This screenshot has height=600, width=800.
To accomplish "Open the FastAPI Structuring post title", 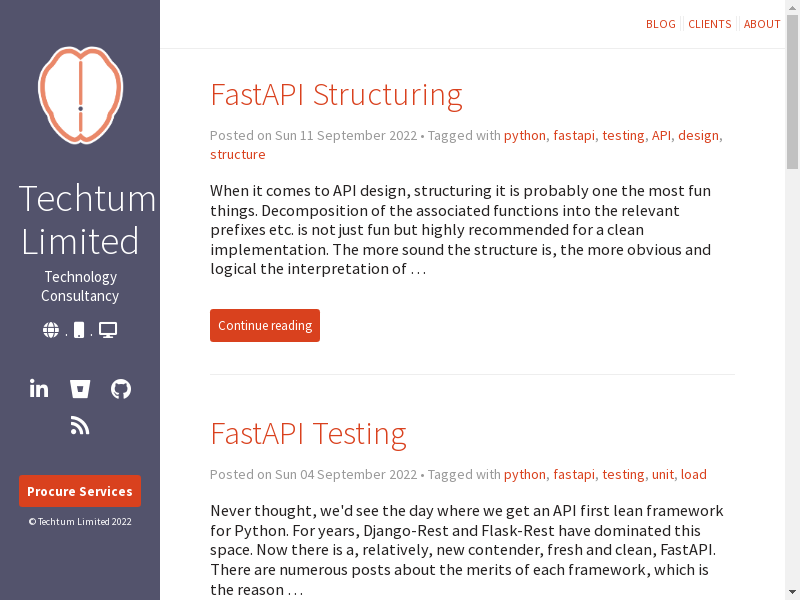I will [x=336, y=94].
